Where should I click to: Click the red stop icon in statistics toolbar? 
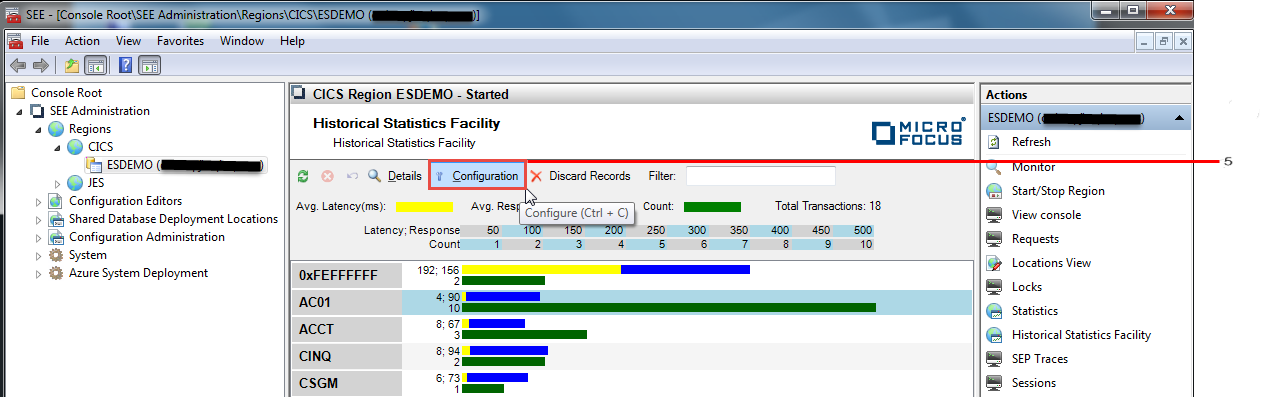327,176
